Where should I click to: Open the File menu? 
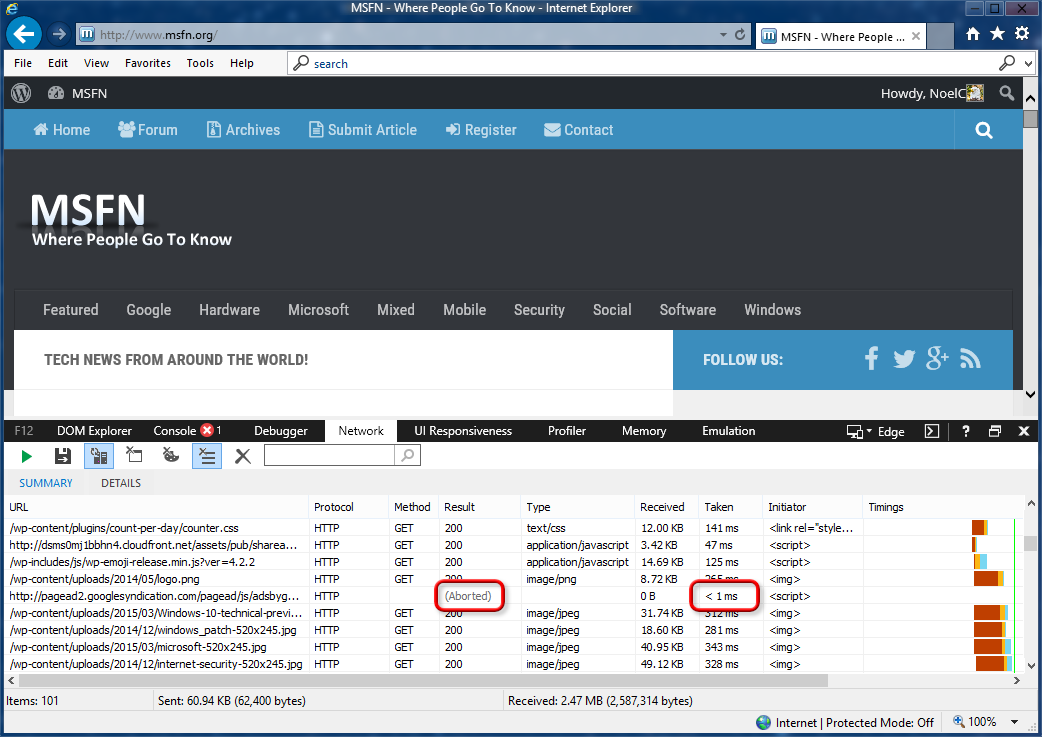[x=23, y=63]
